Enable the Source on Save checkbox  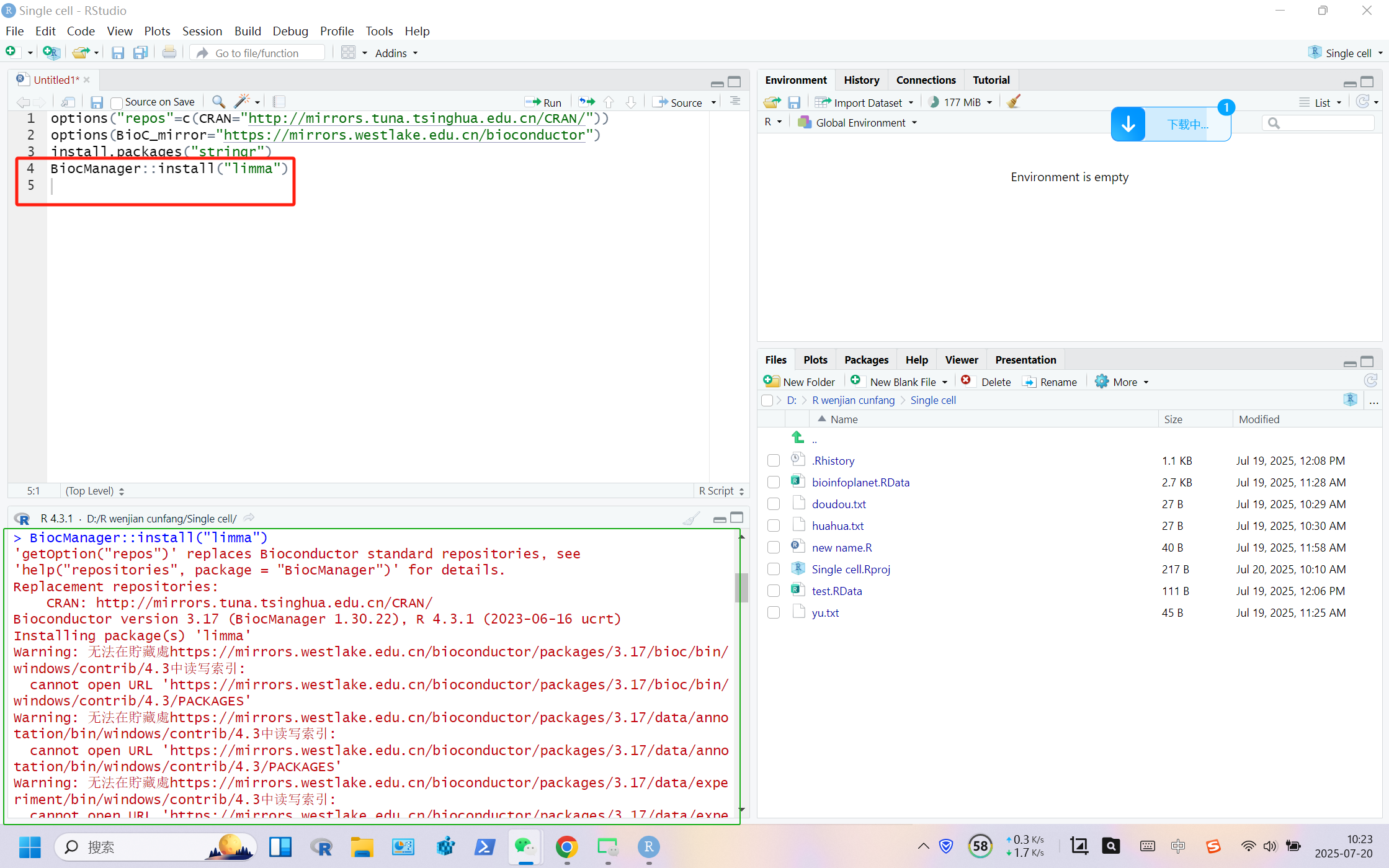(117, 102)
